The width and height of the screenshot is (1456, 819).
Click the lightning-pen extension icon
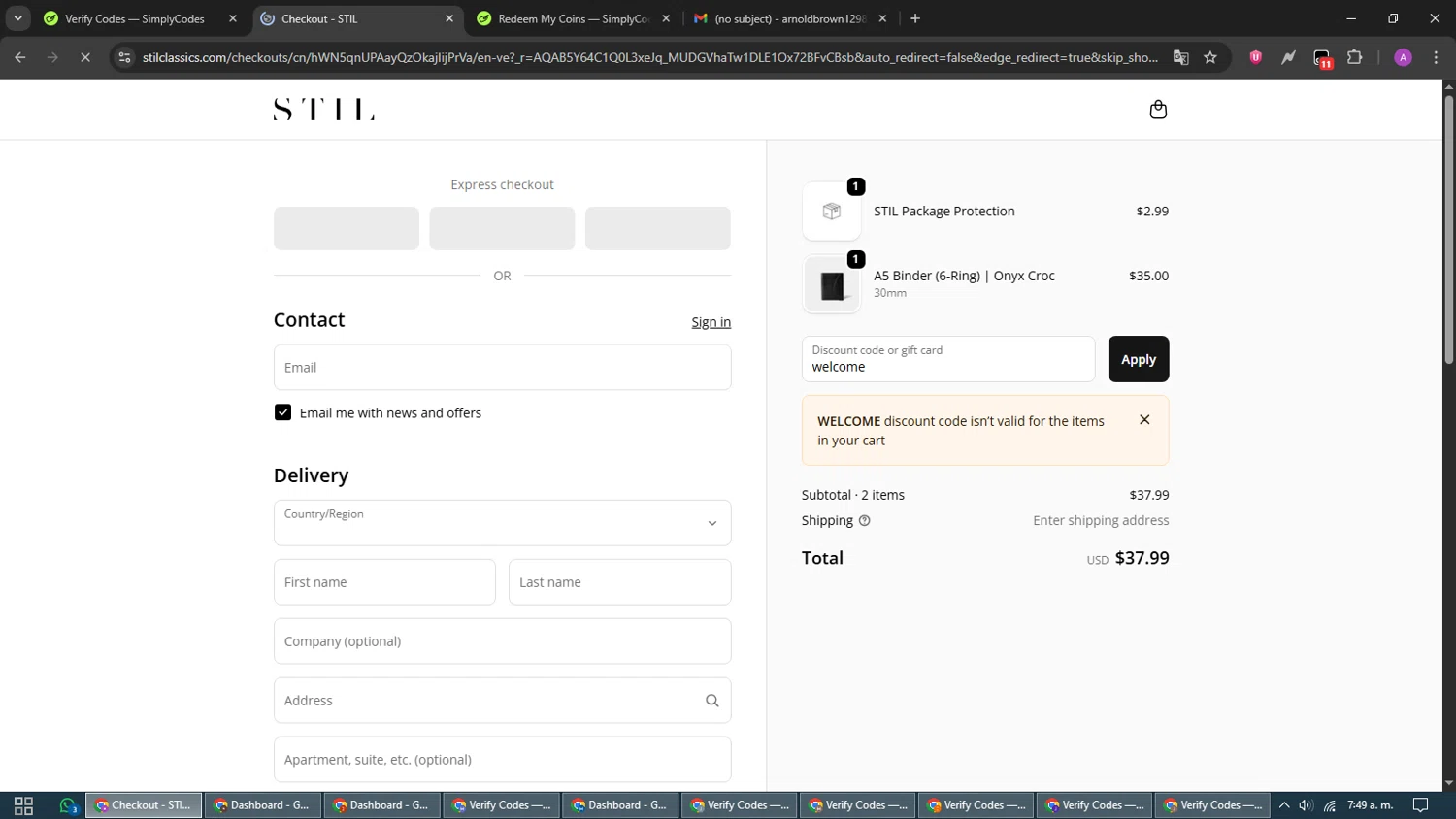point(1288,57)
